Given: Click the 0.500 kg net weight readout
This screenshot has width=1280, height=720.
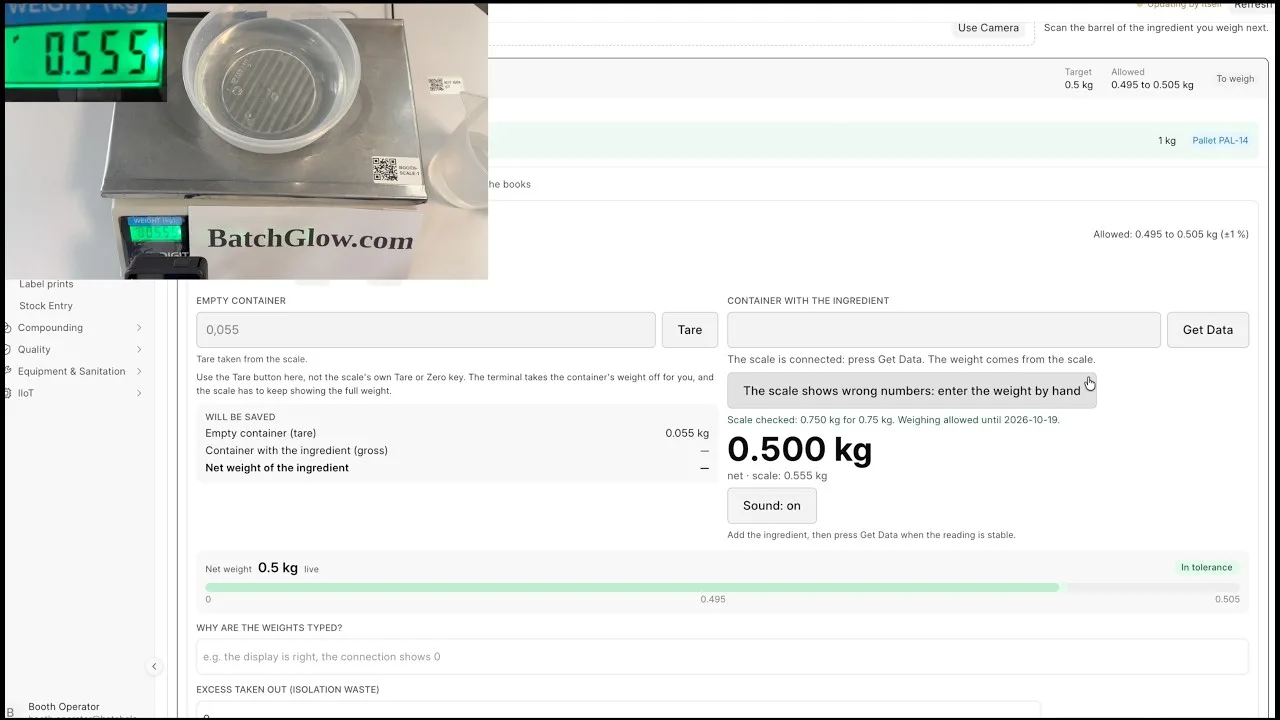Looking at the screenshot, I should tap(800, 450).
